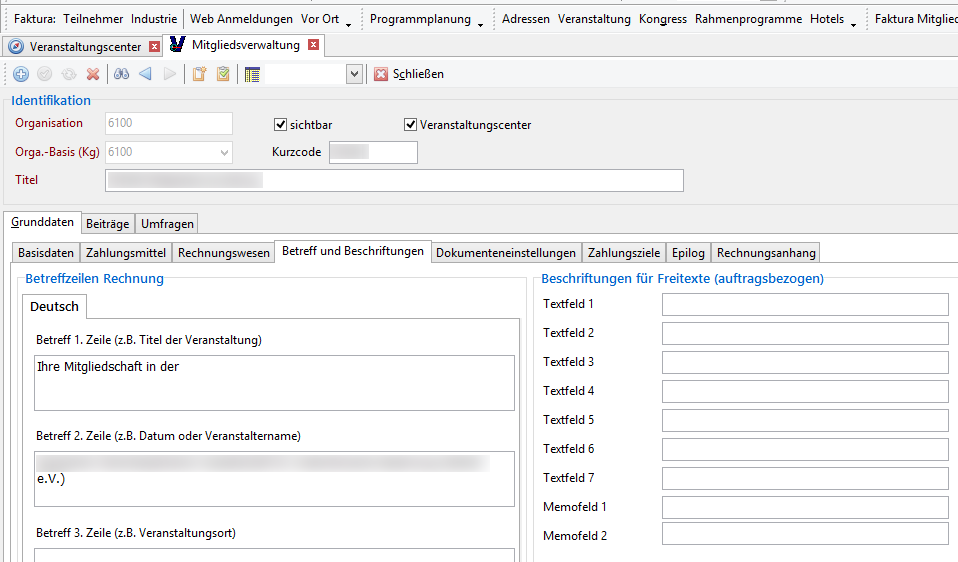This screenshot has height=562, width=958.
Task: Click the Schließen button
Action: pyautogui.click(x=409, y=74)
